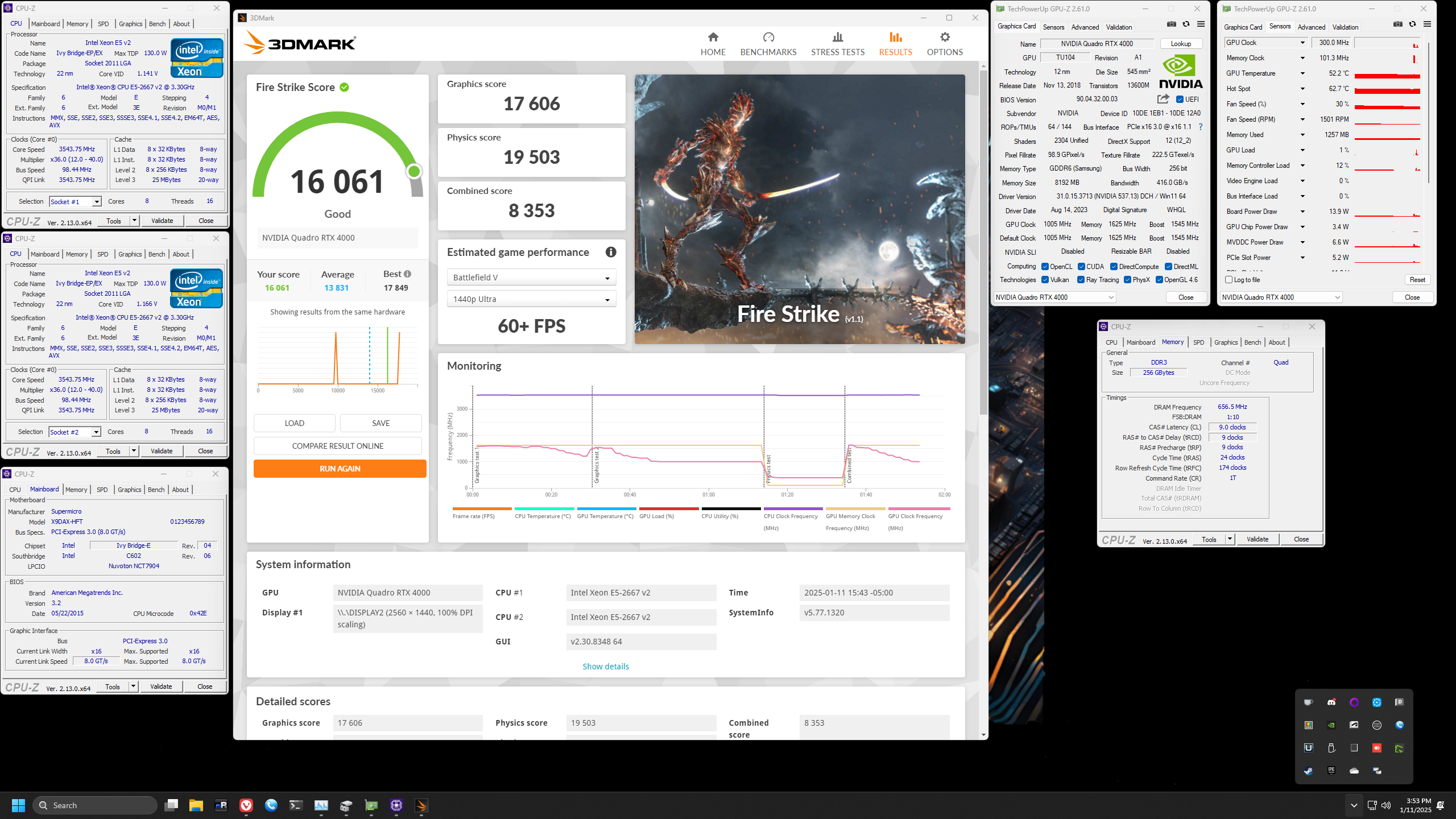Click the info icon beside Best score
Viewport: 1456px width, 819px height.
coord(407,274)
